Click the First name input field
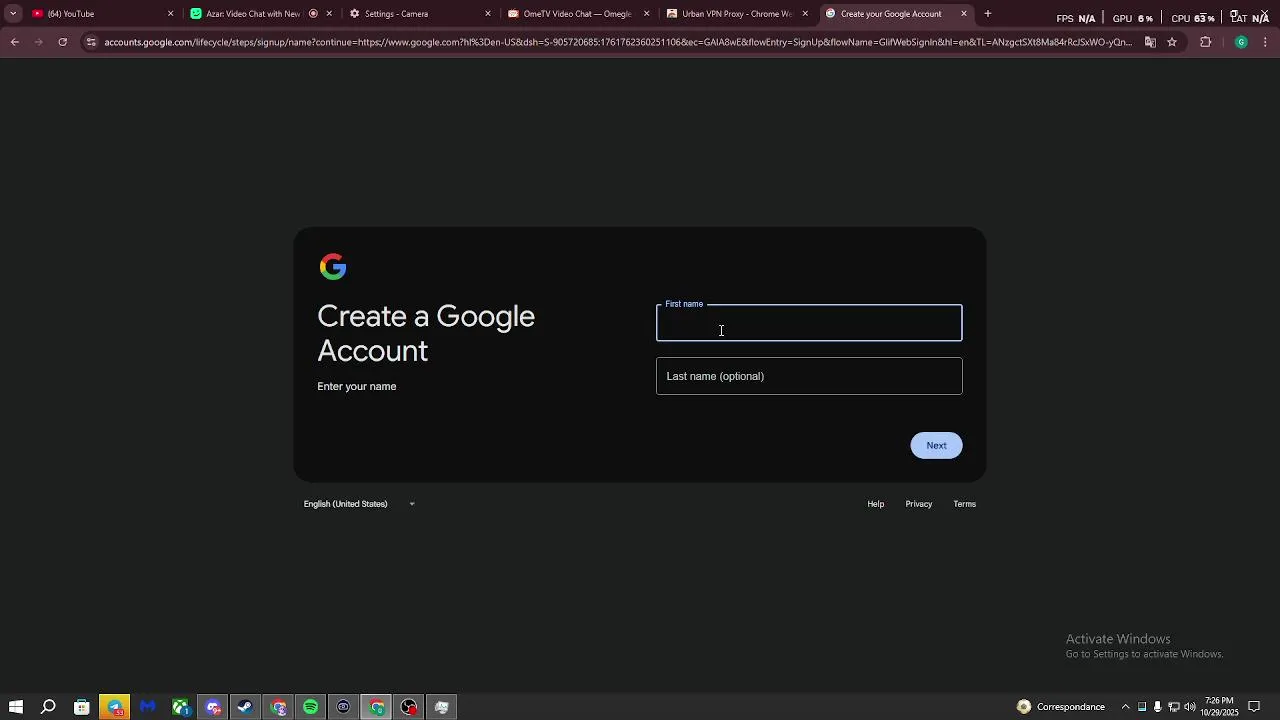The width and height of the screenshot is (1280, 720). (x=809, y=323)
